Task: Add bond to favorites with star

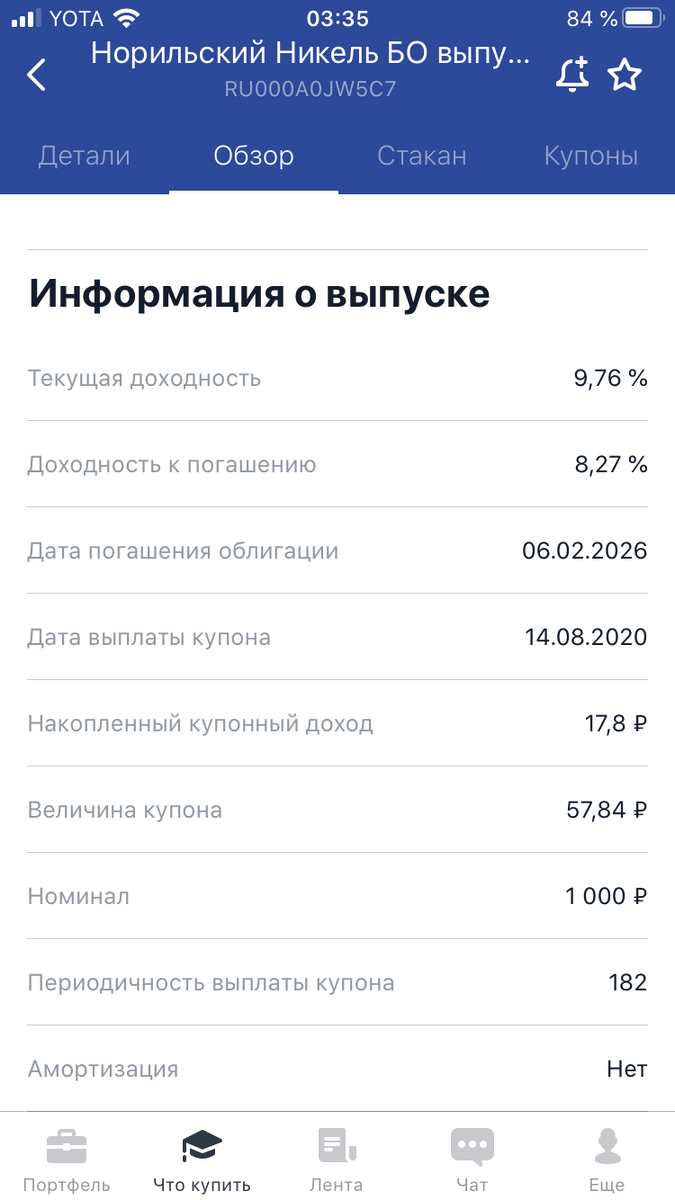Action: (625, 74)
